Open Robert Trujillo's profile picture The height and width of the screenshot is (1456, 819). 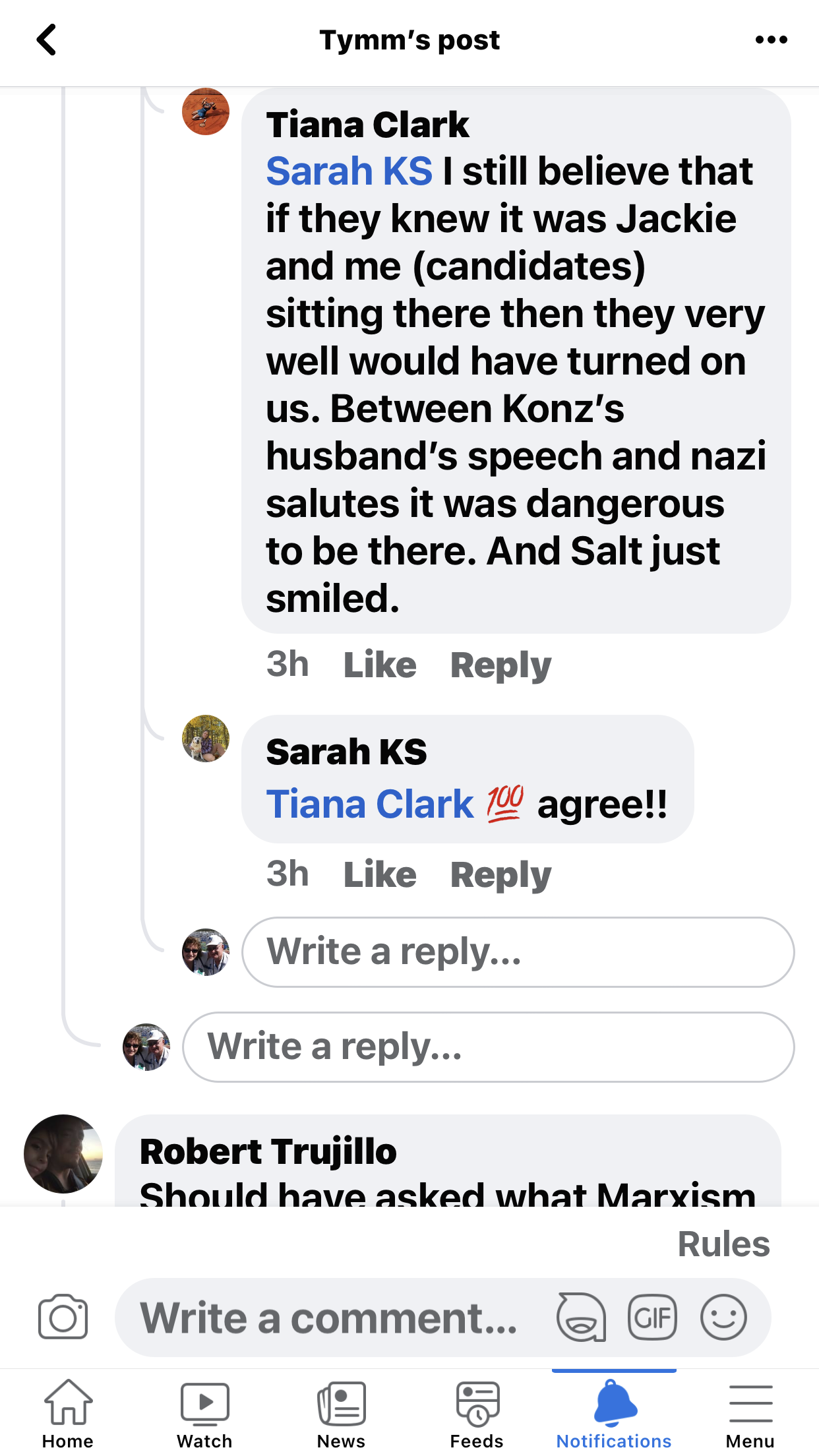point(63,1154)
